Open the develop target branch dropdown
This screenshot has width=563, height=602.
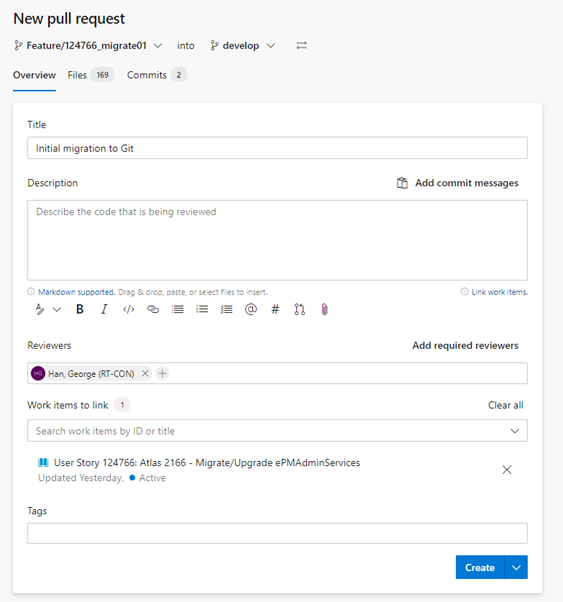point(242,46)
